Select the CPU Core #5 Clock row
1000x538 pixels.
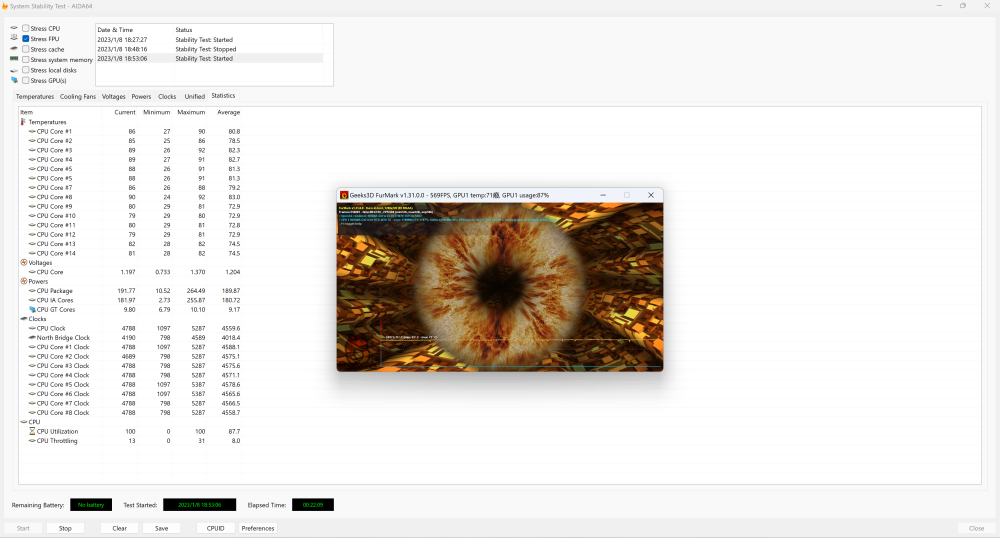click(x=130, y=384)
